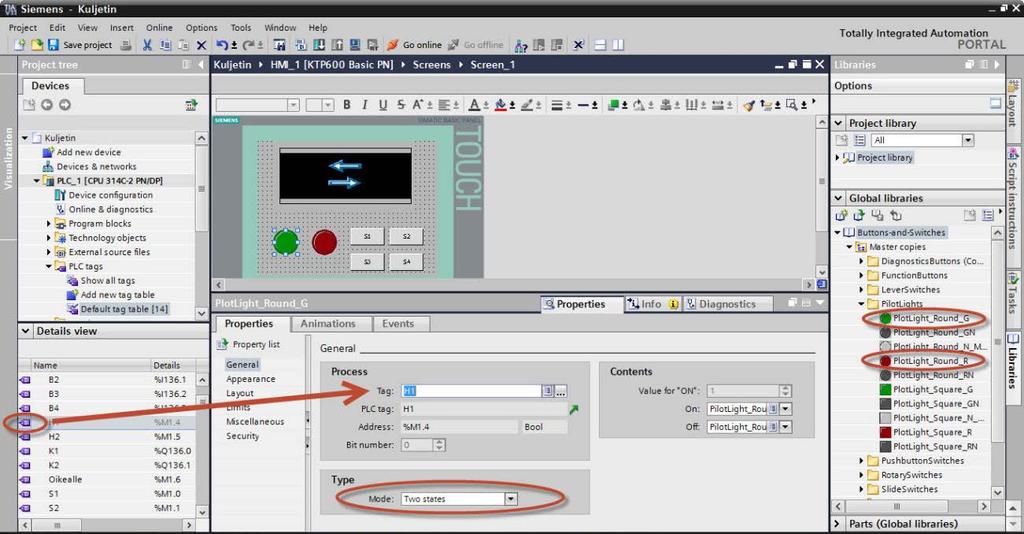Select Appearance in property list
The width and height of the screenshot is (1024, 534).
click(251, 379)
